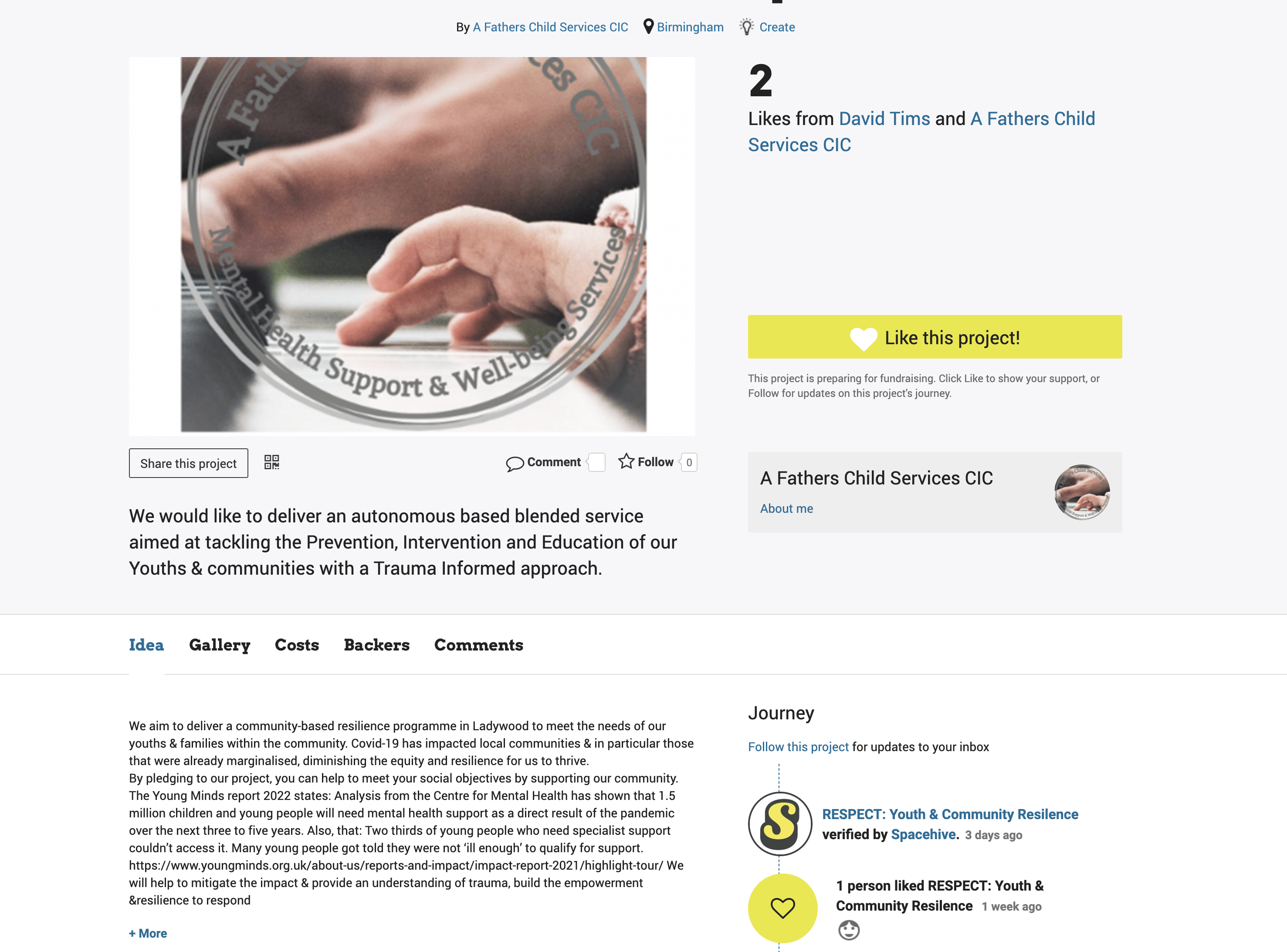The width and height of the screenshot is (1287, 952).
Task: Expand the description with + More
Action: (148, 934)
